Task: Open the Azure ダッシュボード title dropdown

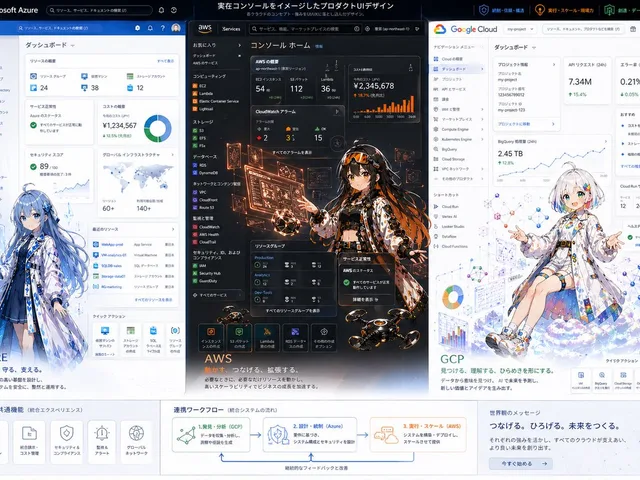Action: [x=73, y=45]
